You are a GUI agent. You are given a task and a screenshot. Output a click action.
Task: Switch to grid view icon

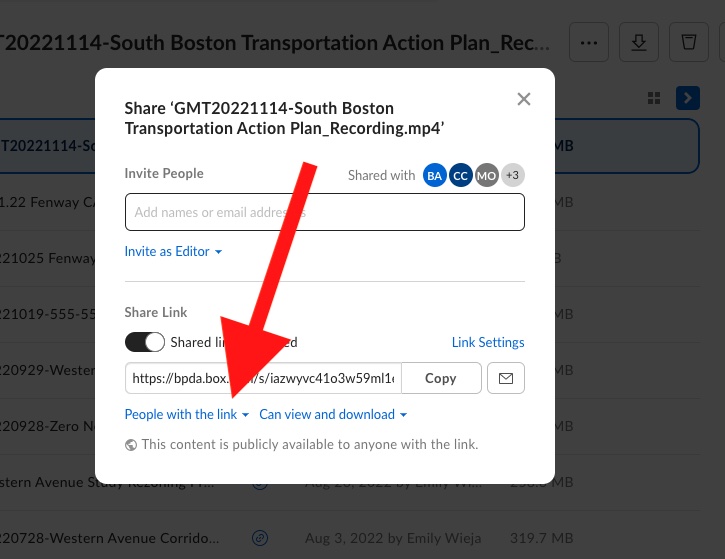pos(654,97)
